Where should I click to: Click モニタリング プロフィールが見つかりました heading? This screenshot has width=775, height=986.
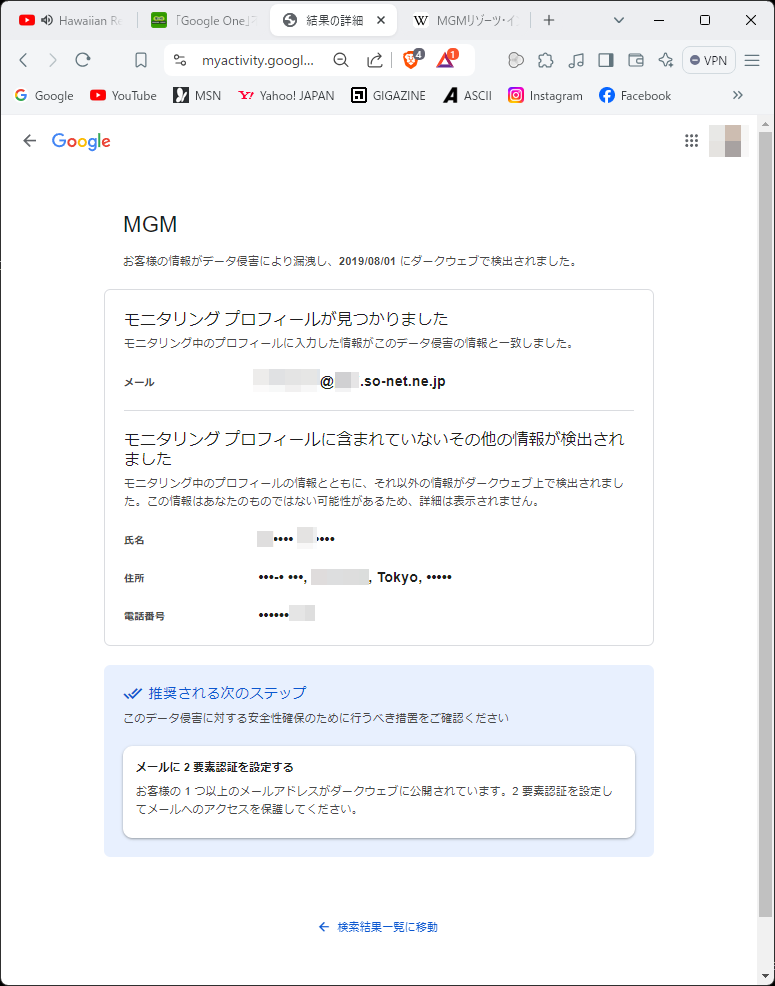[x=286, y=319]
